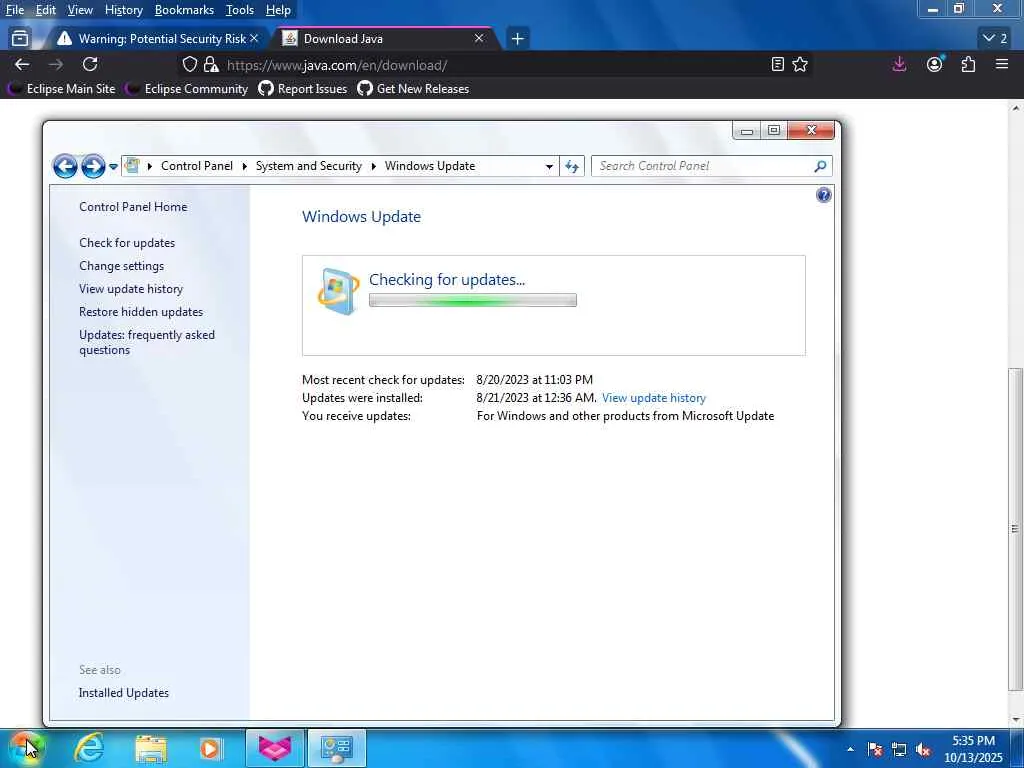1024x768 pixels.
Task: Click Check for updates link
Action: click(x=127, y=243)
